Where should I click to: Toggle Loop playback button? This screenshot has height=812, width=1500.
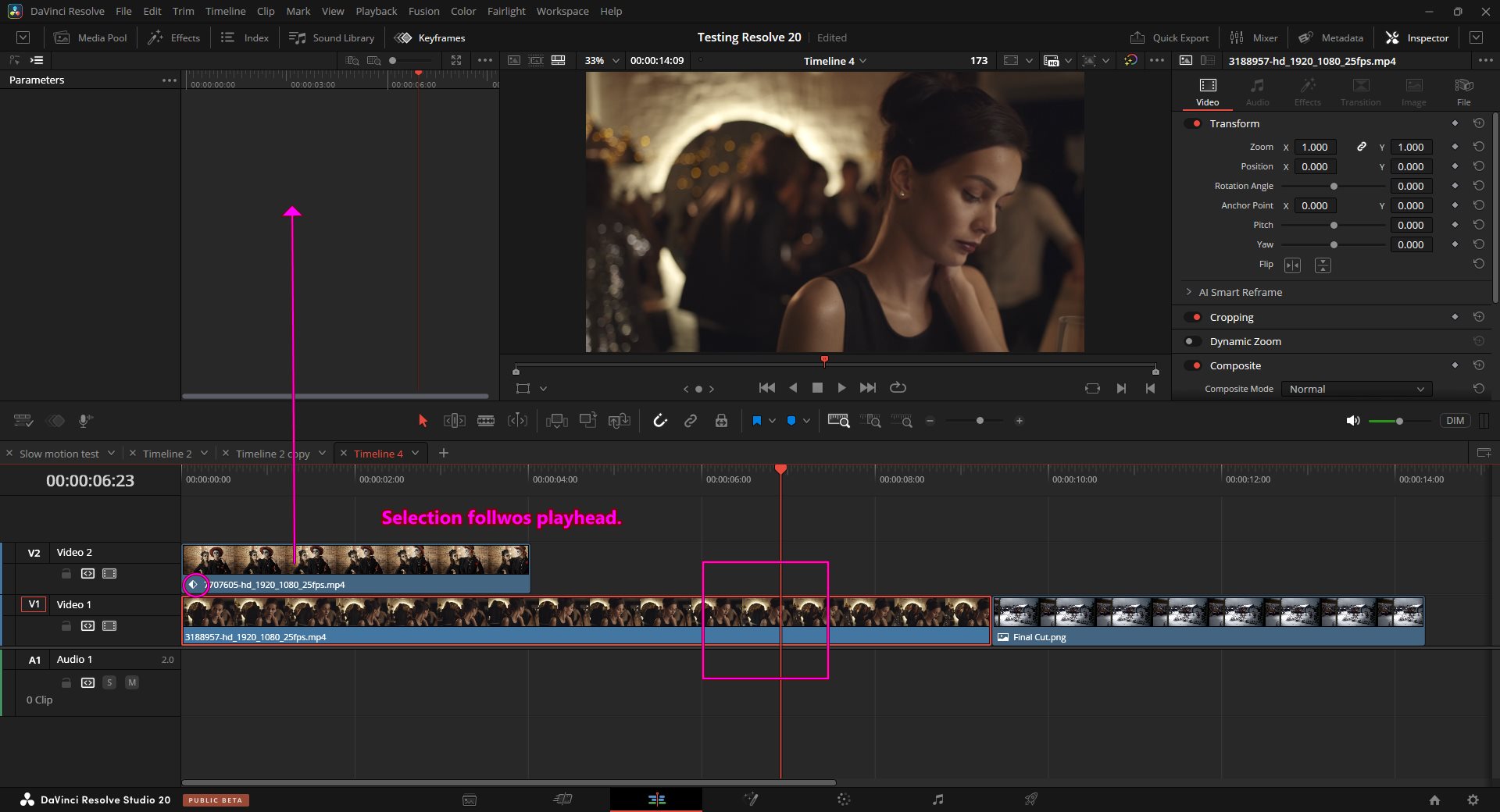(898, 387)
